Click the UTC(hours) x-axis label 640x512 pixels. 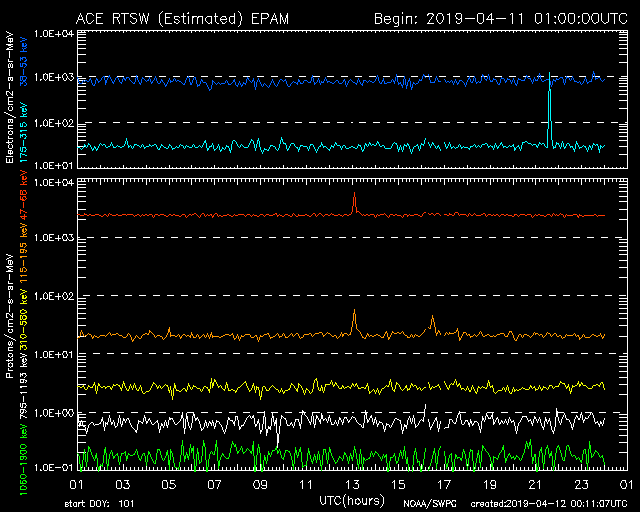353,498
